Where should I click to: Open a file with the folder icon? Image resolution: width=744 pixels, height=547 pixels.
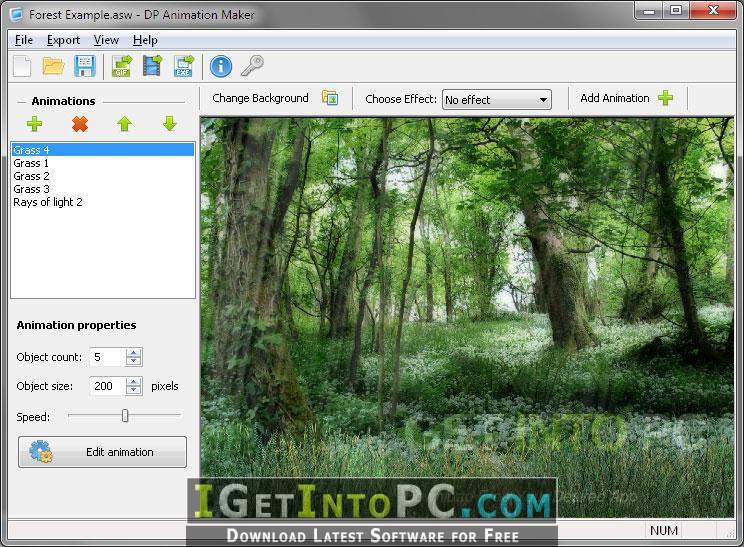(x=54, y=66)
